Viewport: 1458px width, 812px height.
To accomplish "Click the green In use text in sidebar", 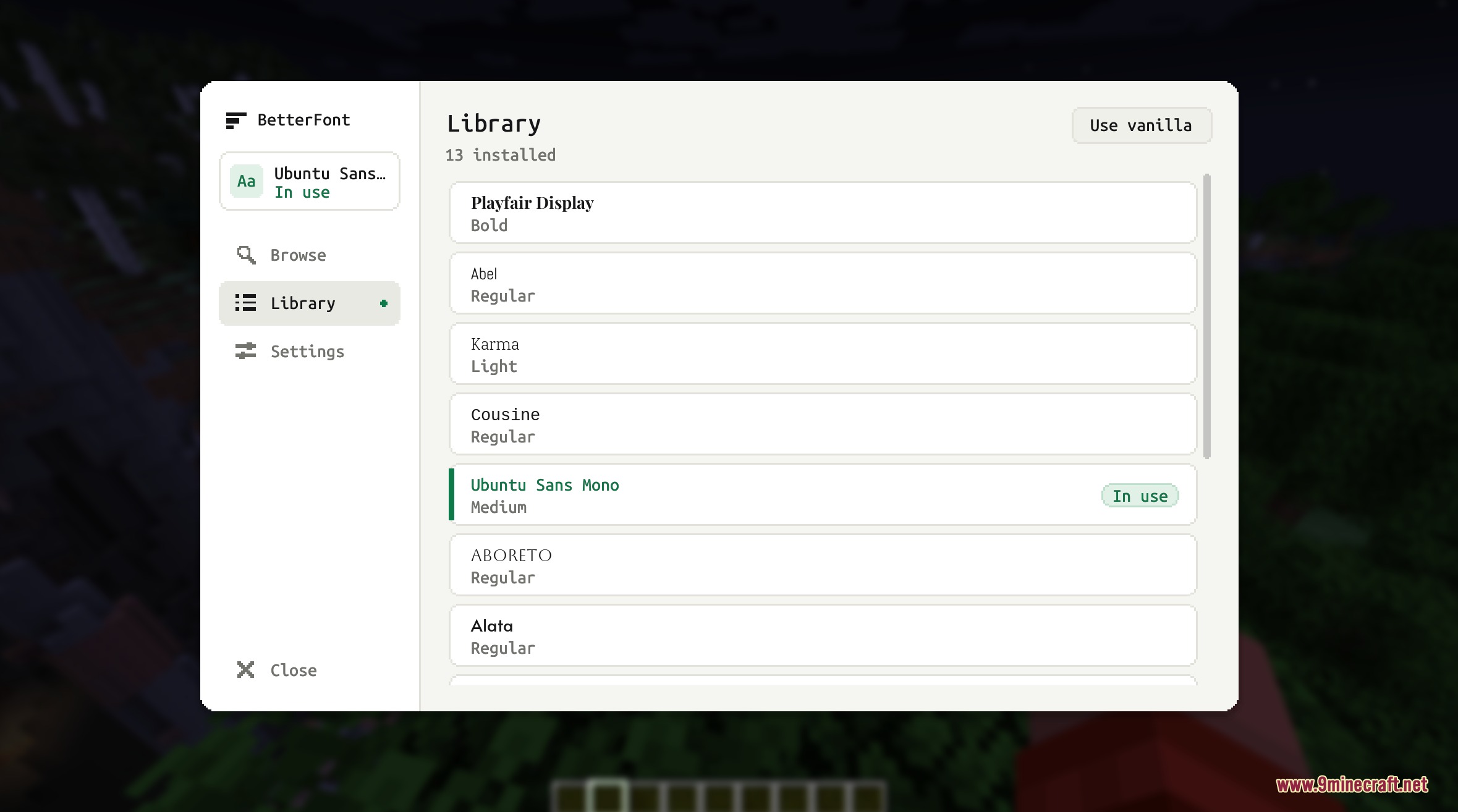I will tap(302, 193).
